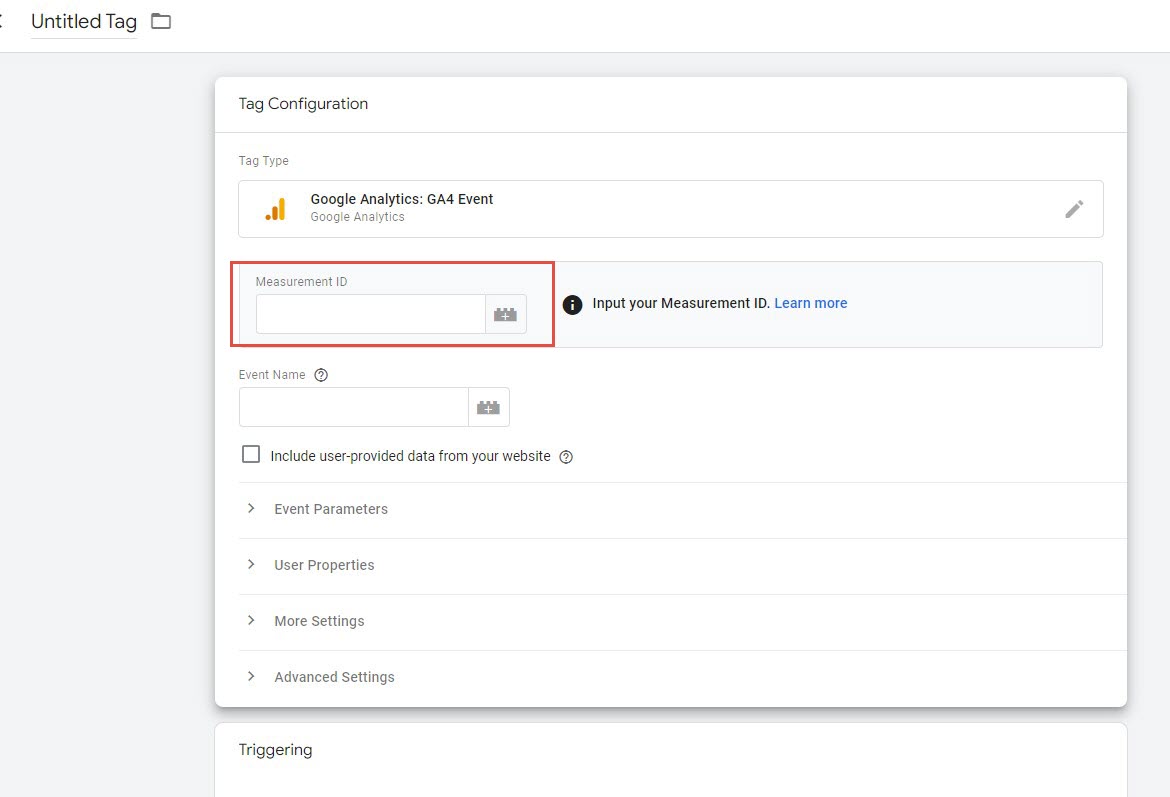Click the variable picker icon for Measurement ID
Viewport: 1170px width, 797px height.
tap(505, 313)
